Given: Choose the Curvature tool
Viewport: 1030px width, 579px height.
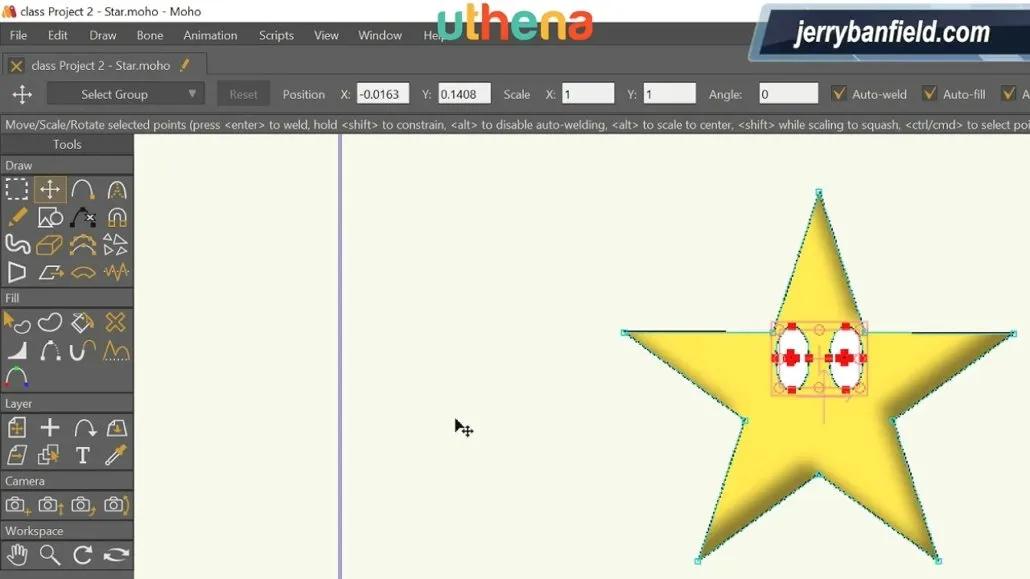Looking at the screenshot, I should click(x=116, y=189).
